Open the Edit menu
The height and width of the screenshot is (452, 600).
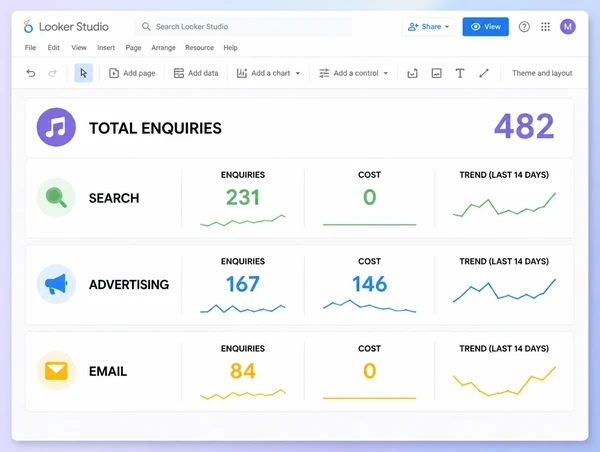54,48
